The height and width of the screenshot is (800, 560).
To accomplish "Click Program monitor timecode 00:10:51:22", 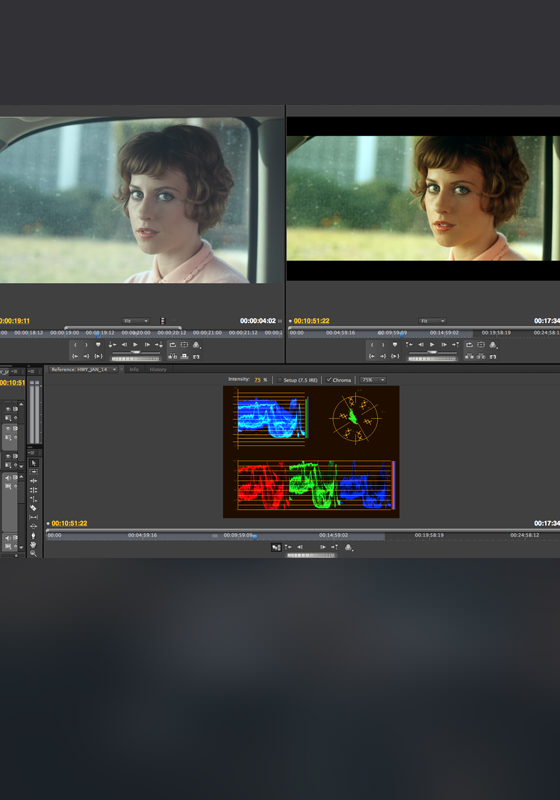I will [x=312, y=321].
